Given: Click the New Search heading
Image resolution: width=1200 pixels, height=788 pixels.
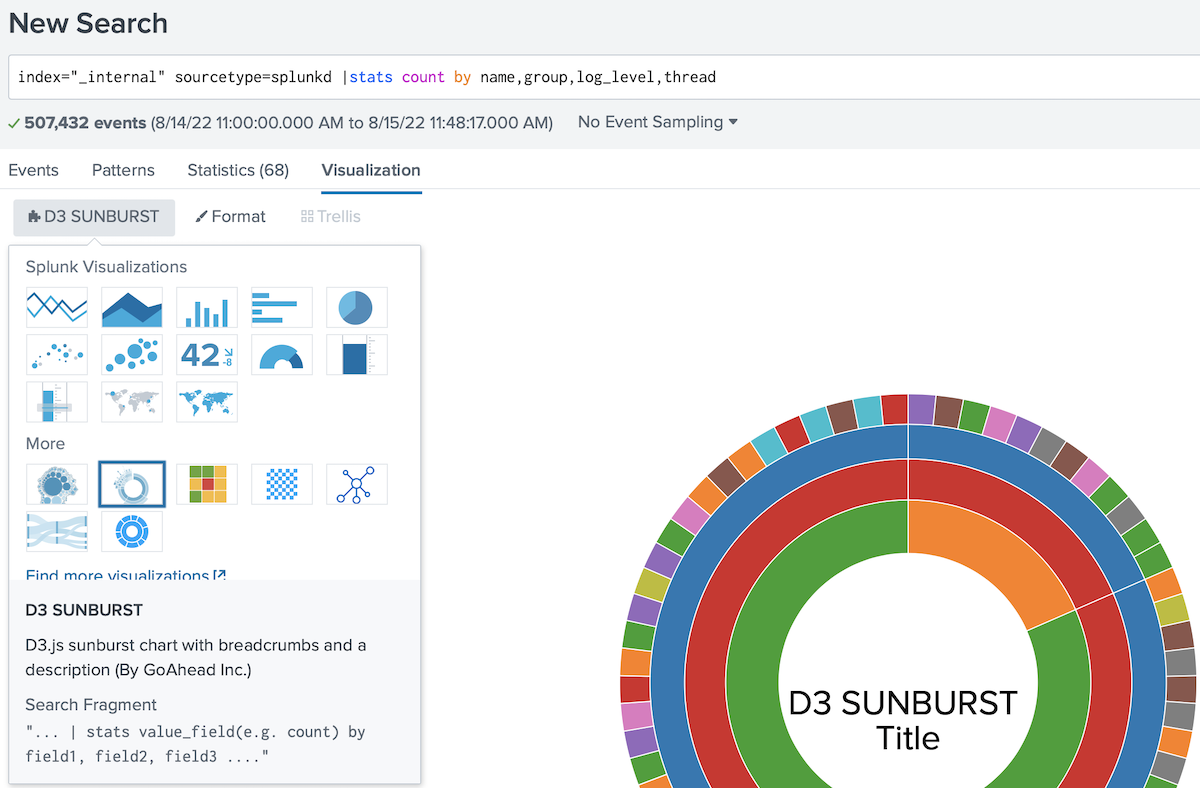Looking at the screenshot, I should click(88, 23).
